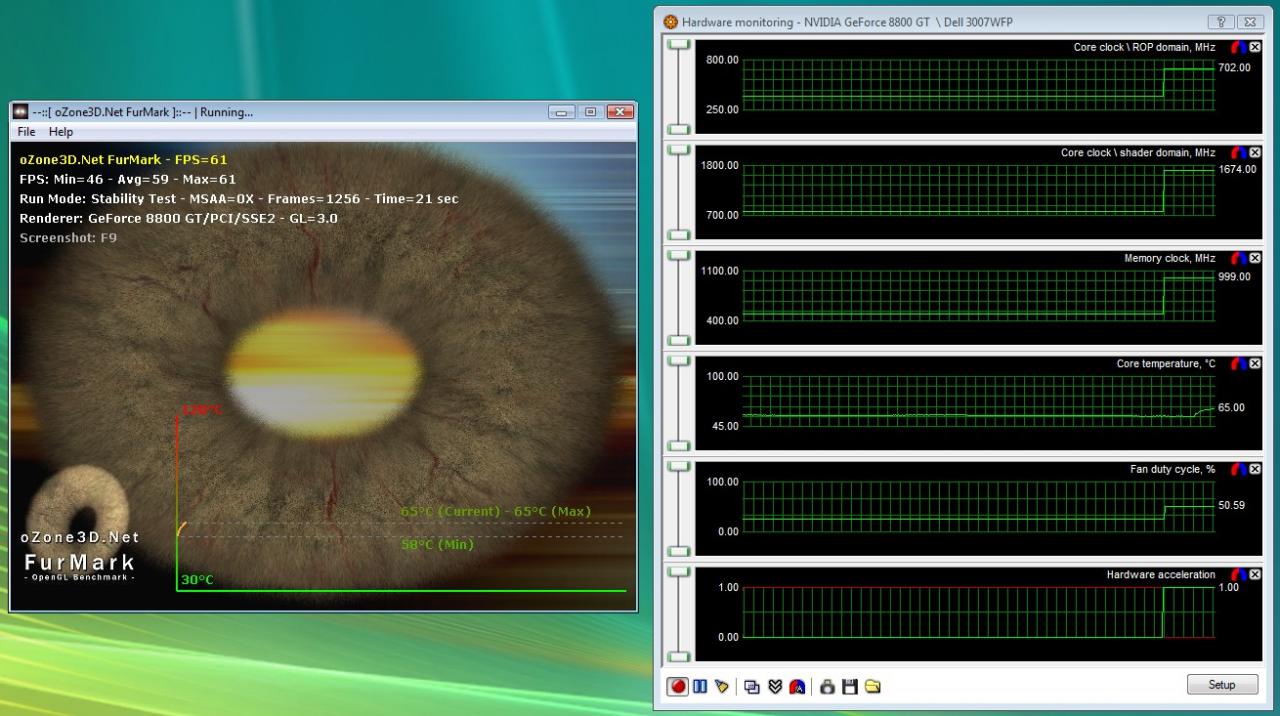The image size is (1280, 716).
Task: Click the FurMark title bar app icon
Action: click(20, 112)
